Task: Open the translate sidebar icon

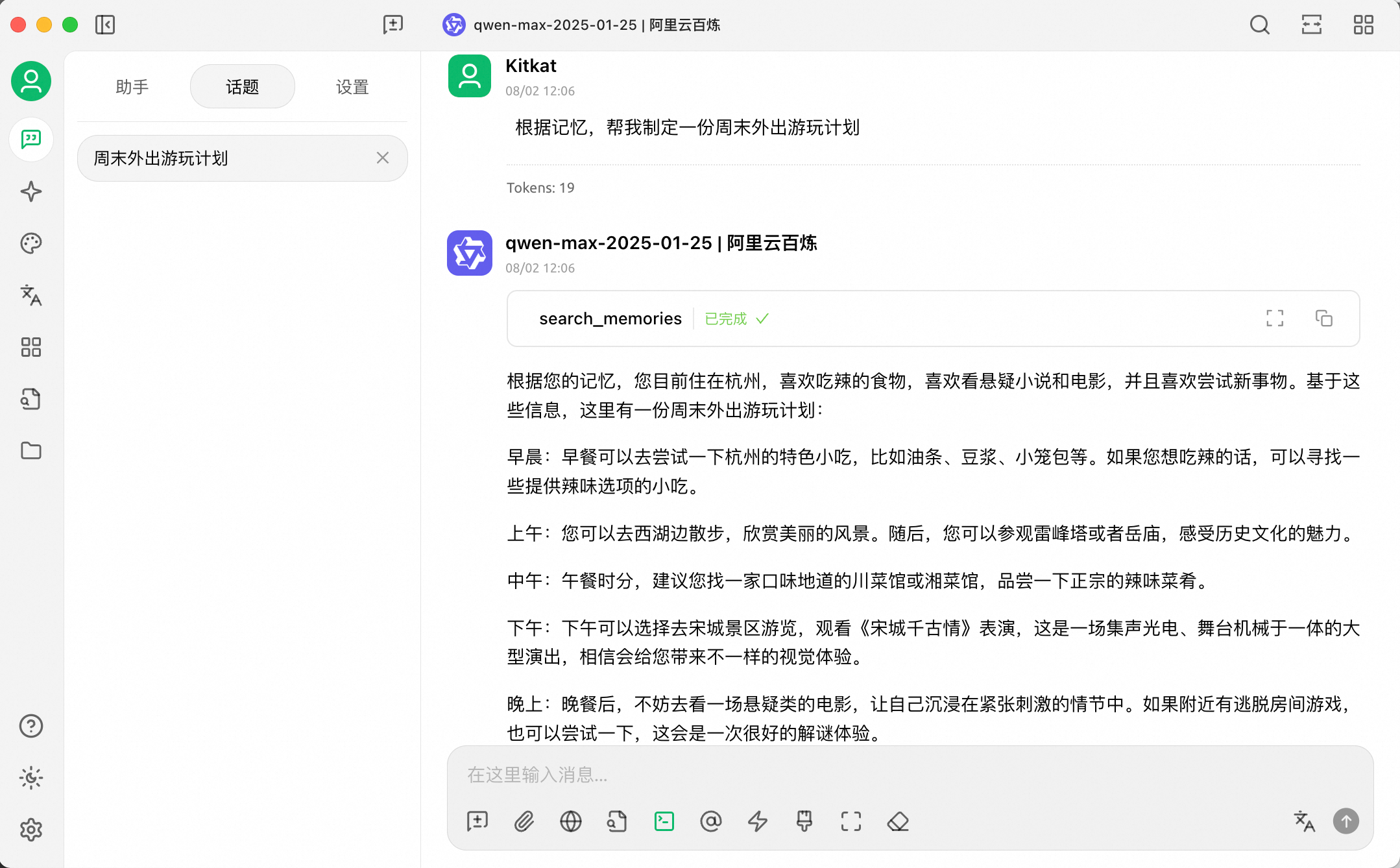Action: [x=31, y=295]
